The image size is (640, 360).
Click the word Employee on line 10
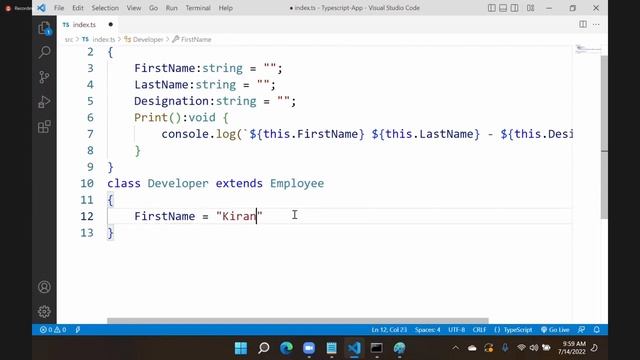click(297, 183)
